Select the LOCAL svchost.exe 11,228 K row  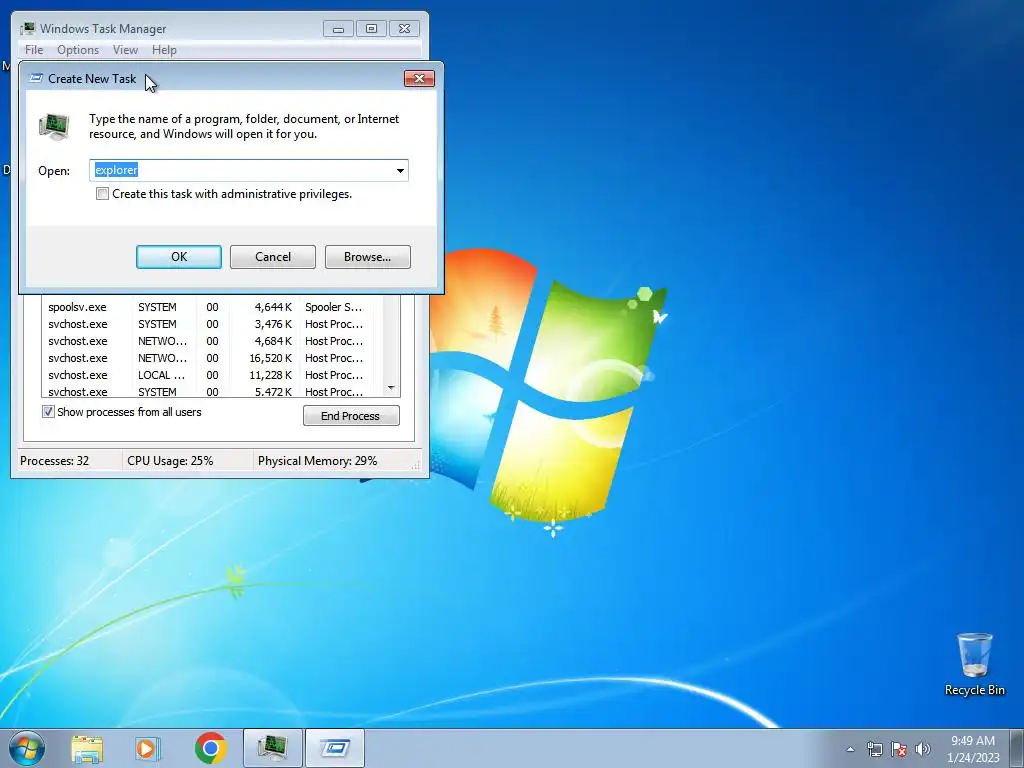(212, 375)
